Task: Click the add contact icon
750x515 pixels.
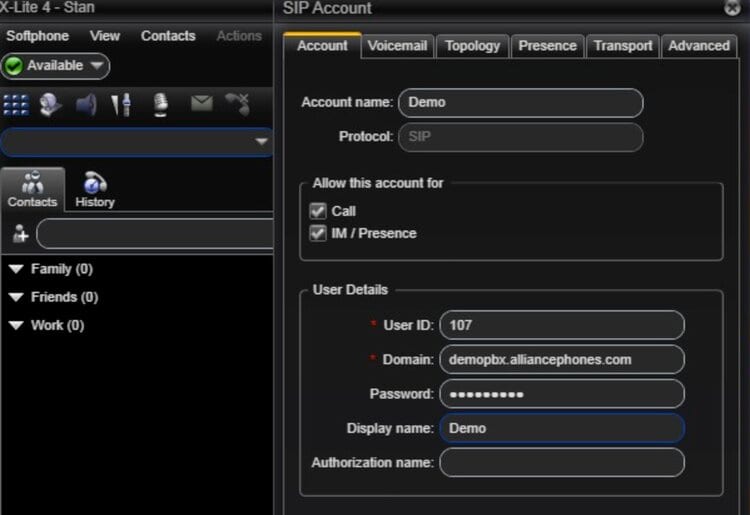Action: coord(20,234)
